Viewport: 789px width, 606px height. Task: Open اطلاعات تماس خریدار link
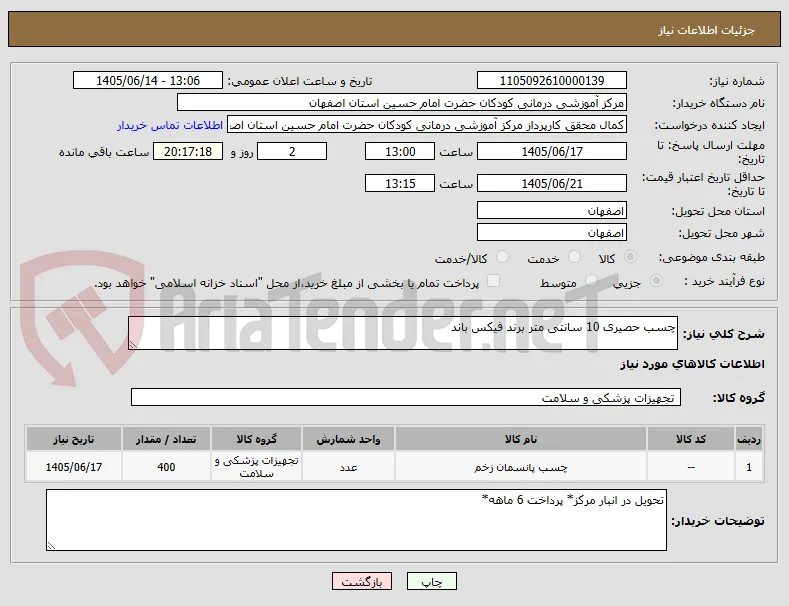point(170,125)
